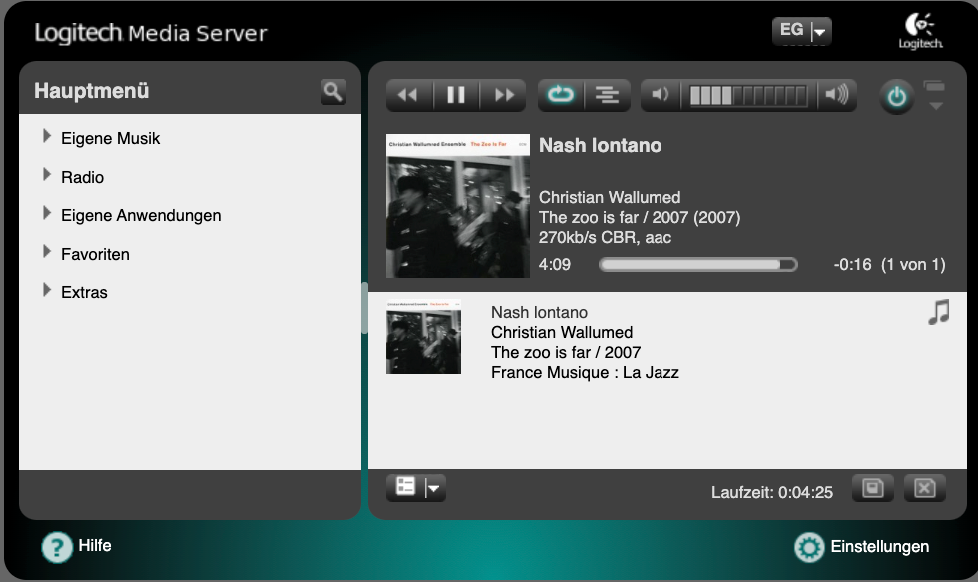
Task: Open the EG player selection dropdown
Action: pyautogui.click(x=802, y=31)
